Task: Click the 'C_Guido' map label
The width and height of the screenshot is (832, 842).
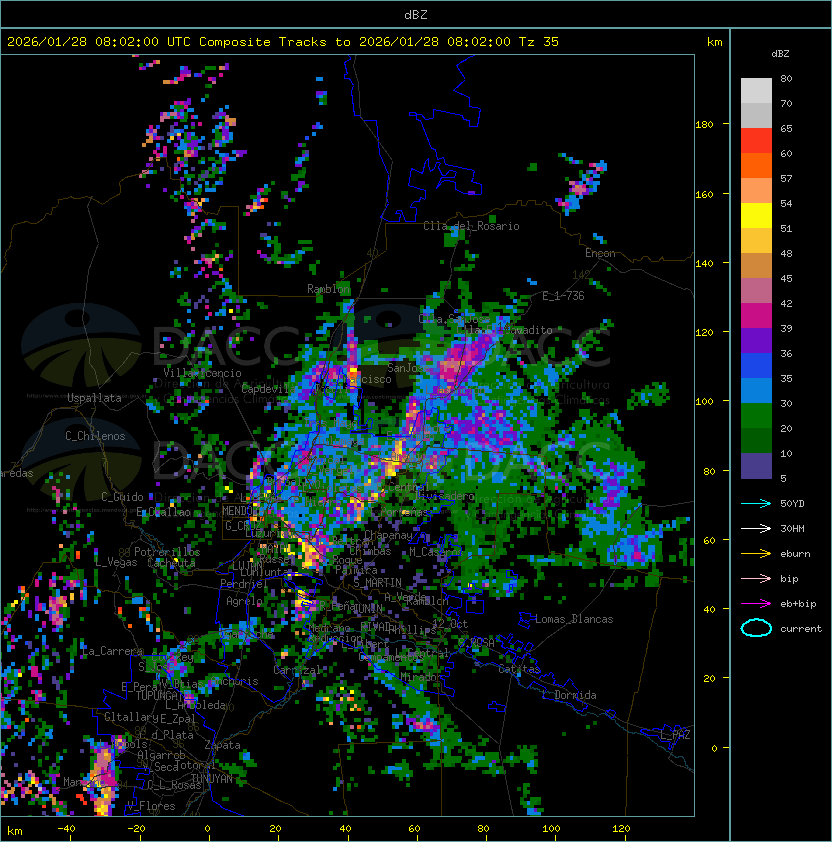Action: [122, 497]
